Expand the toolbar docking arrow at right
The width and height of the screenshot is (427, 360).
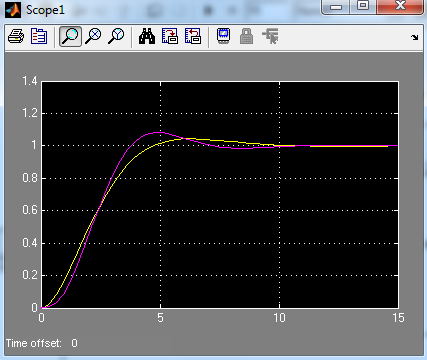tap(414, 37)
